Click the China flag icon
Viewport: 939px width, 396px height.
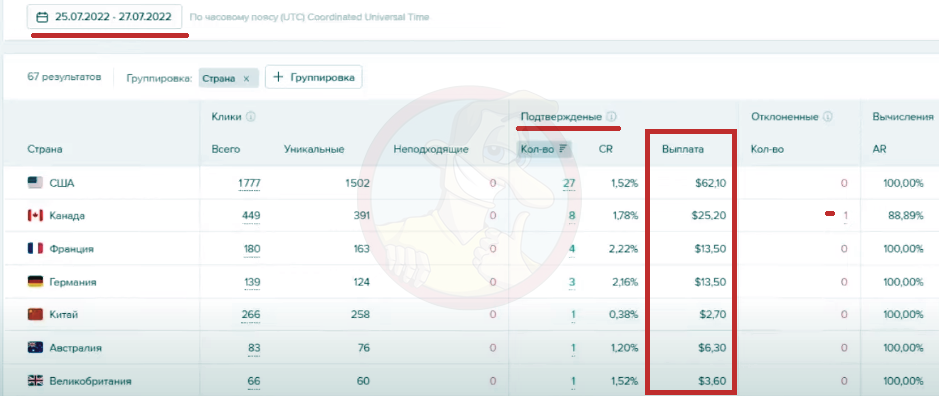[35, 314]
